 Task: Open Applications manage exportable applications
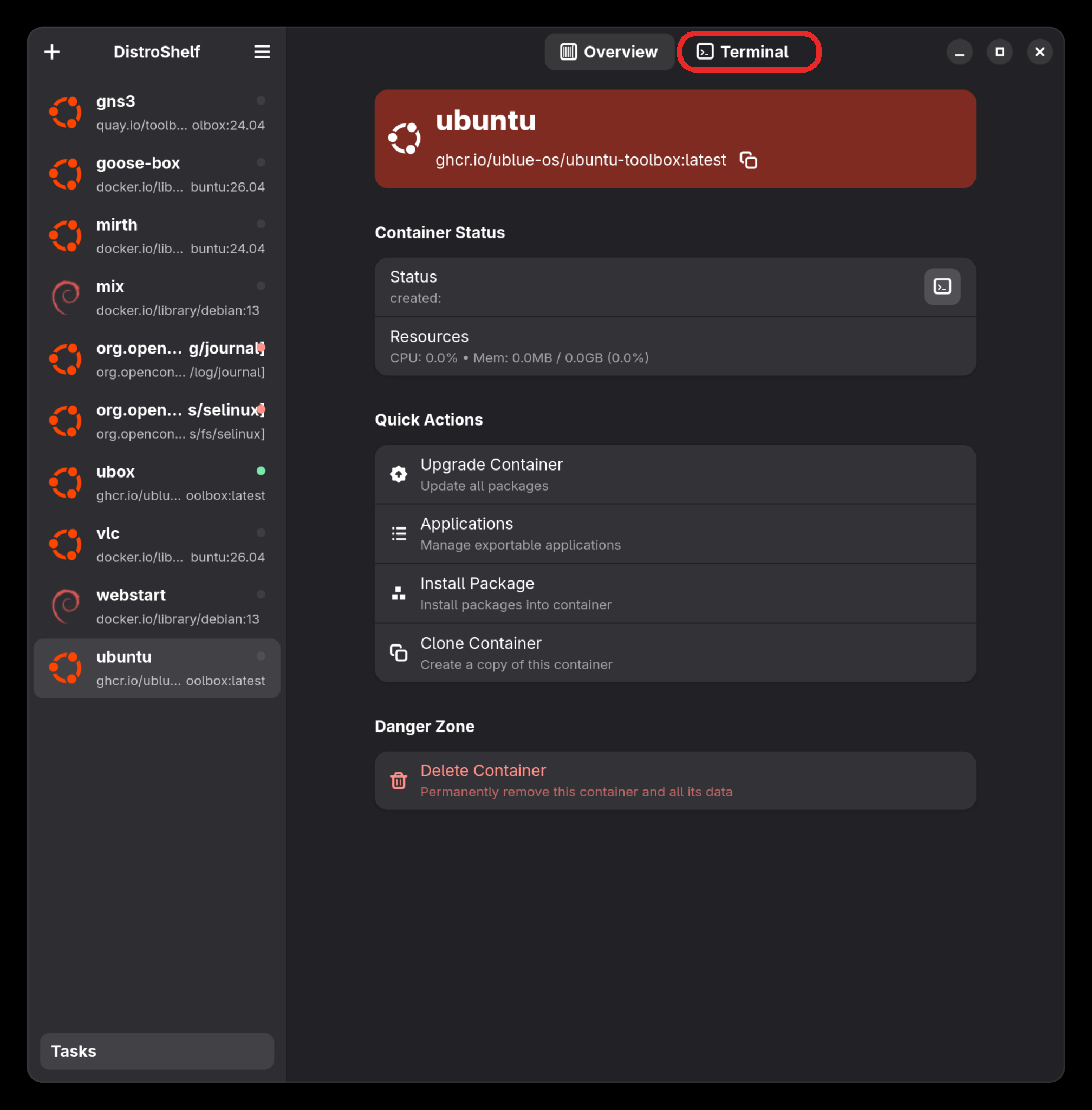[675, 534]
